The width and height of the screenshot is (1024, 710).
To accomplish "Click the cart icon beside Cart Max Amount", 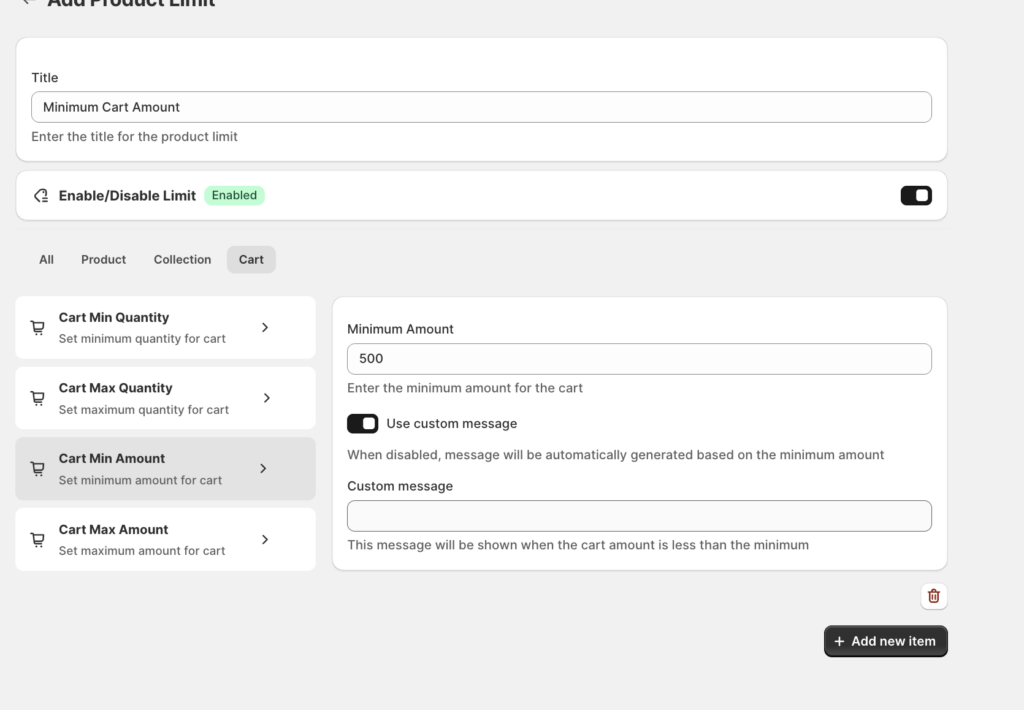I will [38, 540].
